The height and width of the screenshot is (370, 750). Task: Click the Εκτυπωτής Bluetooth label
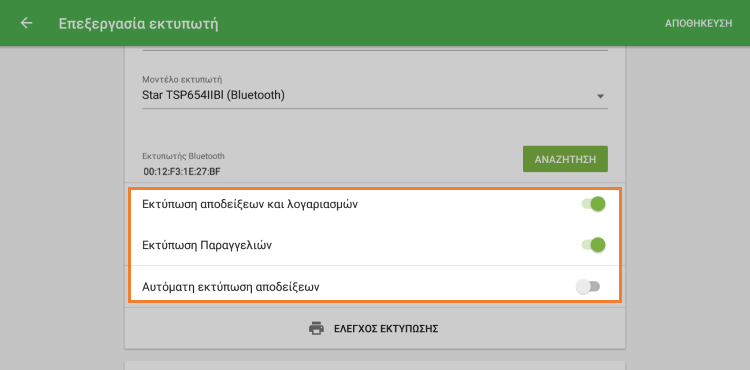click(183, 156)
